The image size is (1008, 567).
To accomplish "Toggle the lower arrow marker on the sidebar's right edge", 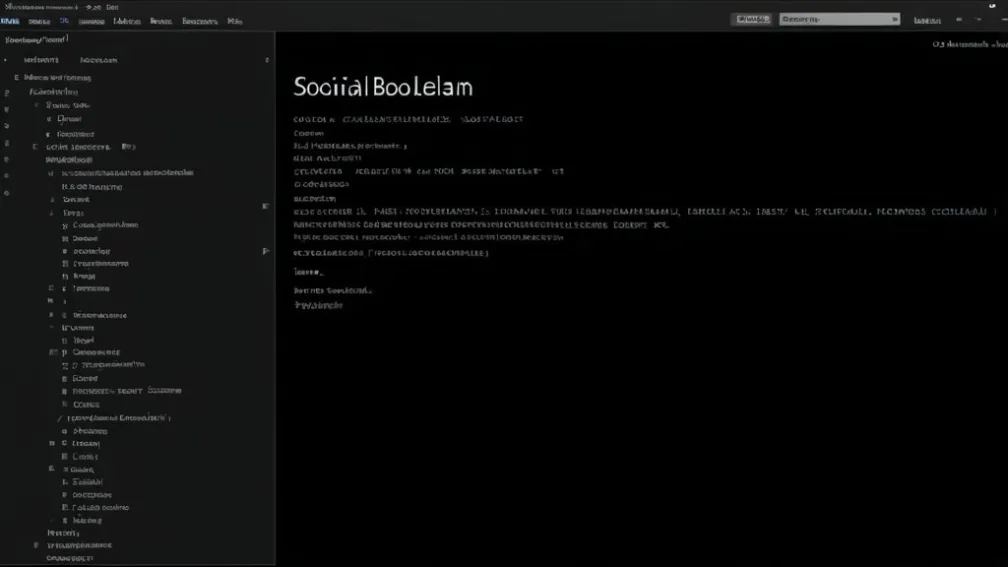I will point(265,251).
